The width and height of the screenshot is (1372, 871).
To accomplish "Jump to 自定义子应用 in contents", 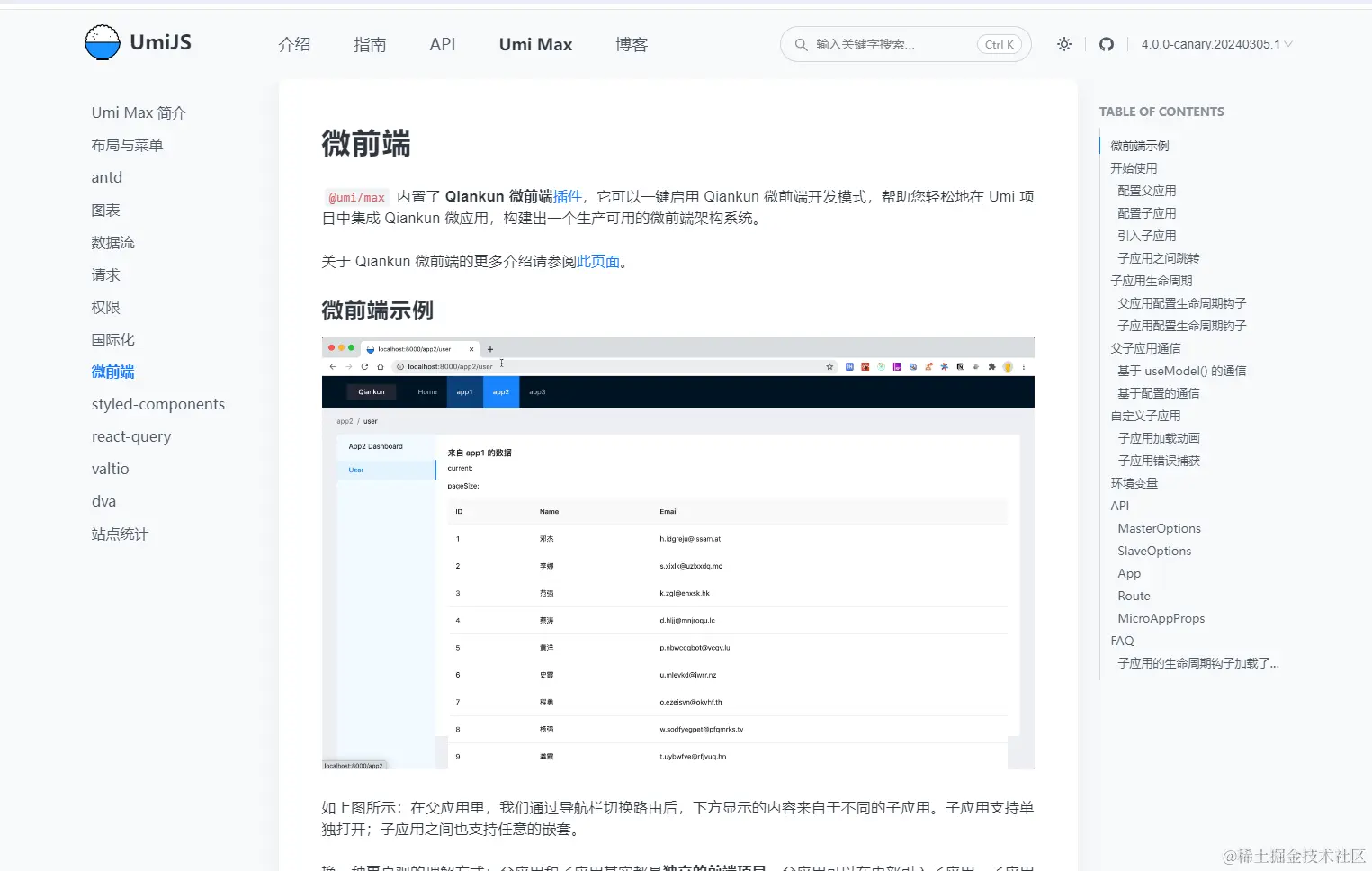I will [x=1145, y=416].
